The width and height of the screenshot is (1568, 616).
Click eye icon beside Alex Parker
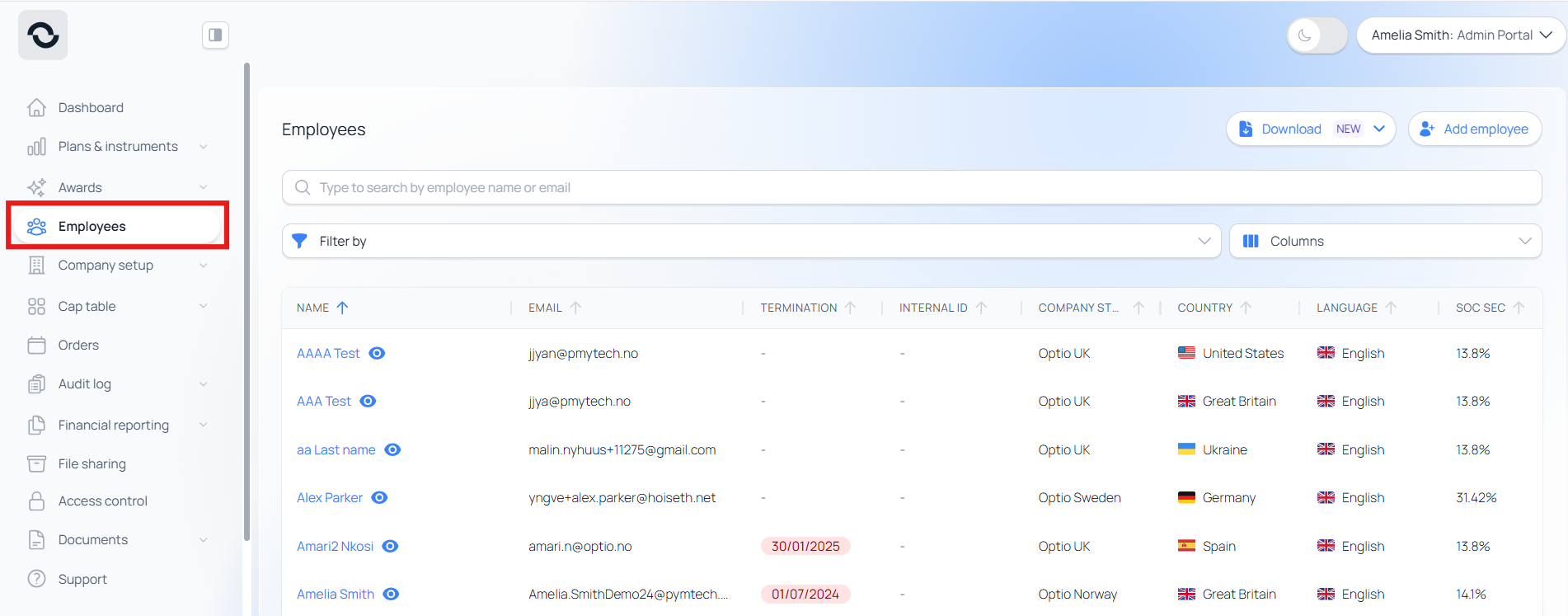pyautogui.click(x=379, y=498)
